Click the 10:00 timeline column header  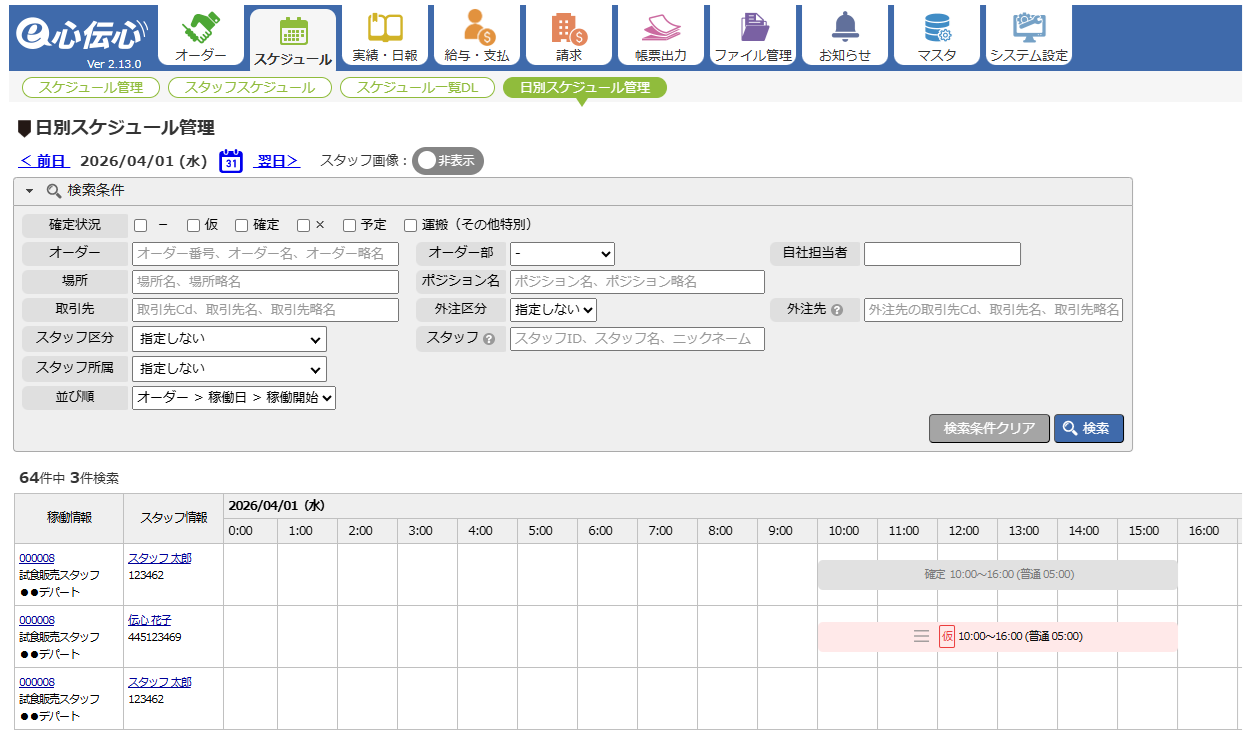(x=847, y=531)
